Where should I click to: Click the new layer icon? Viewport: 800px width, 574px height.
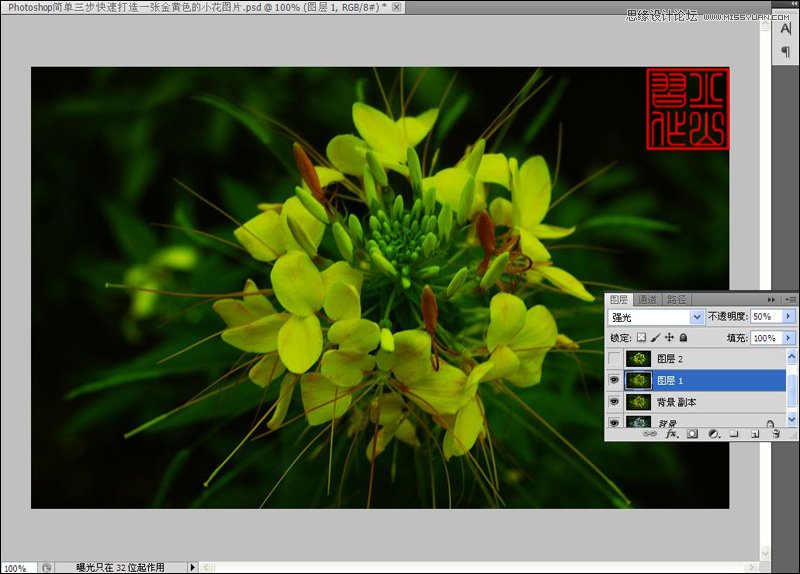click(x=755, y=434)
